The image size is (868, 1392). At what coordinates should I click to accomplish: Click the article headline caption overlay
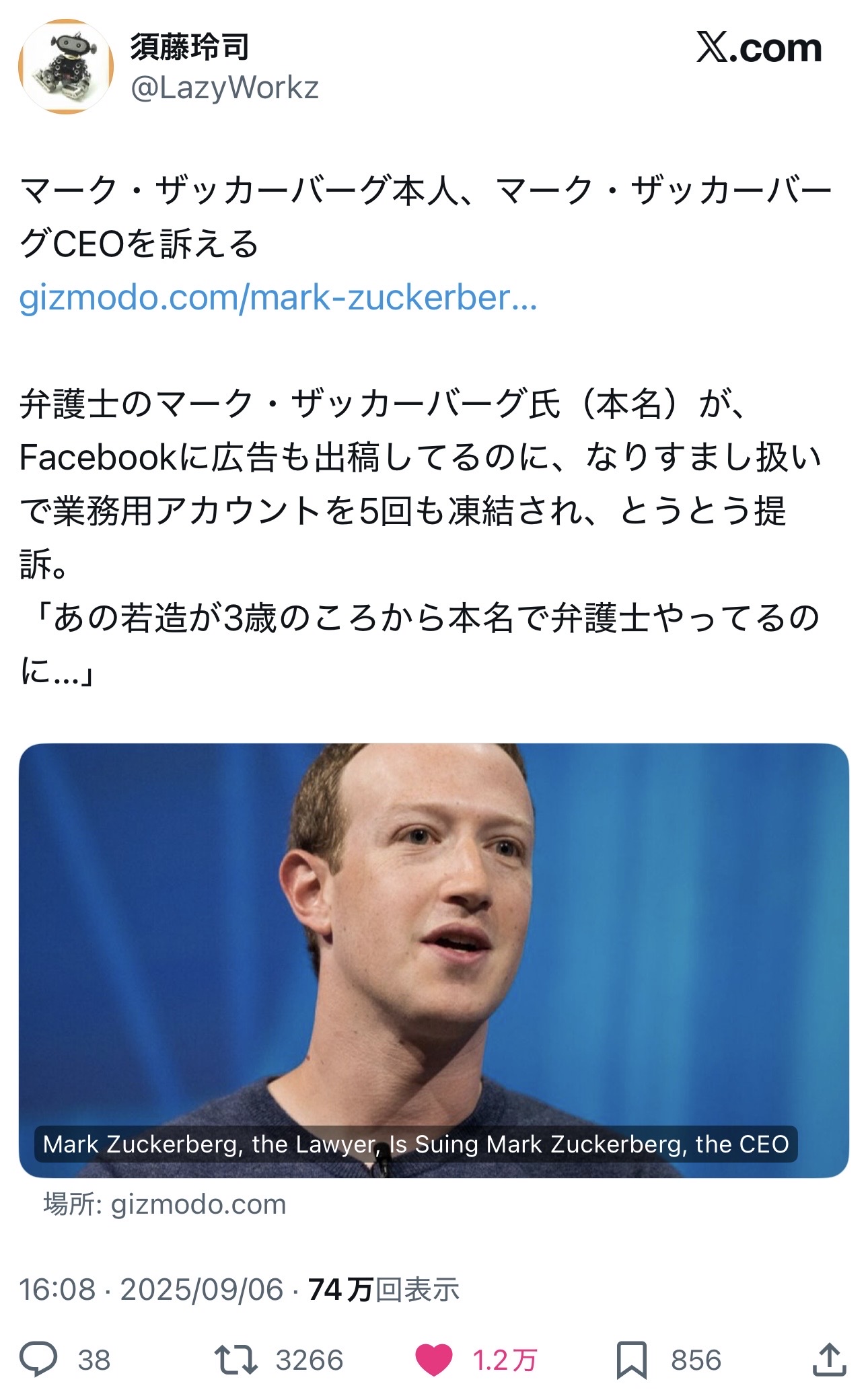pyautogui.click(x=416, y=1144)
